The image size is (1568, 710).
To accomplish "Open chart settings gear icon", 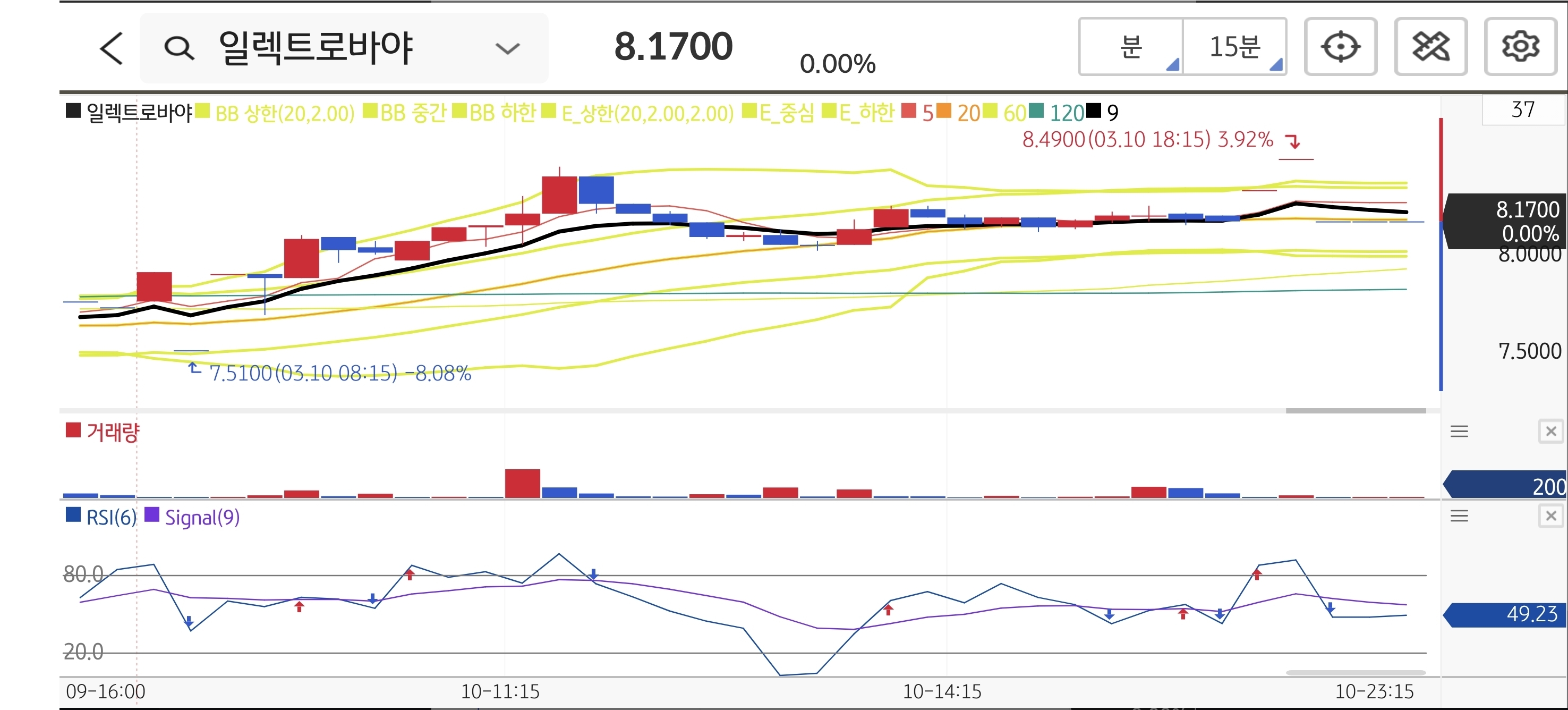I will coord(1520,47).
